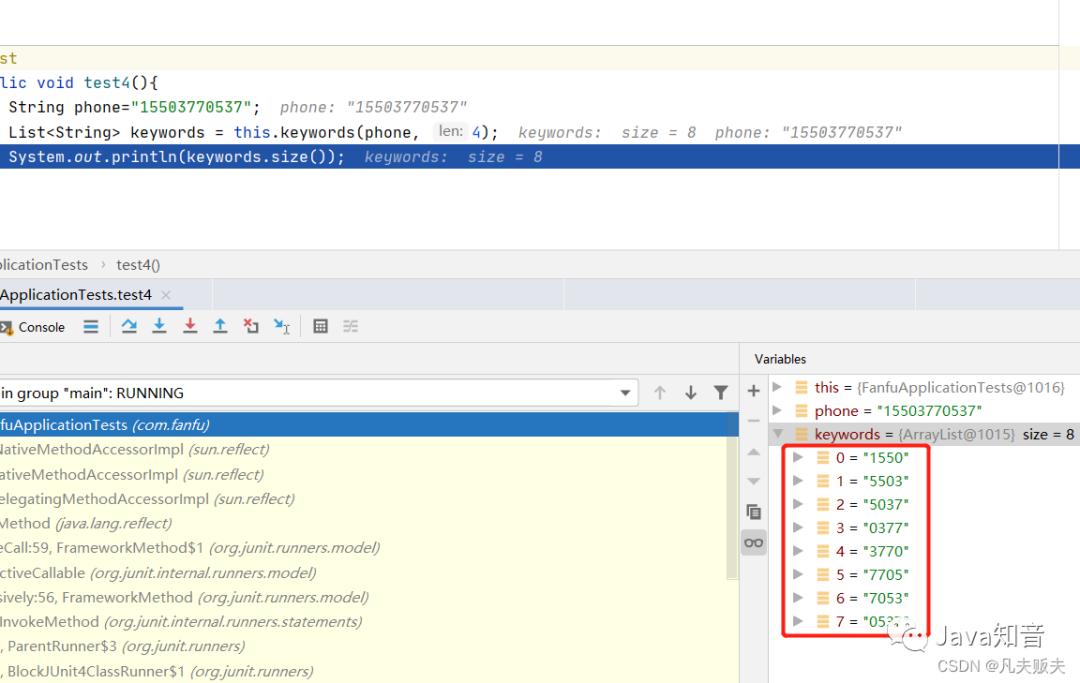The image size is (1080, 683).
Task: Expand the element 0 entry inside keywords
Action: coord(798,457)
